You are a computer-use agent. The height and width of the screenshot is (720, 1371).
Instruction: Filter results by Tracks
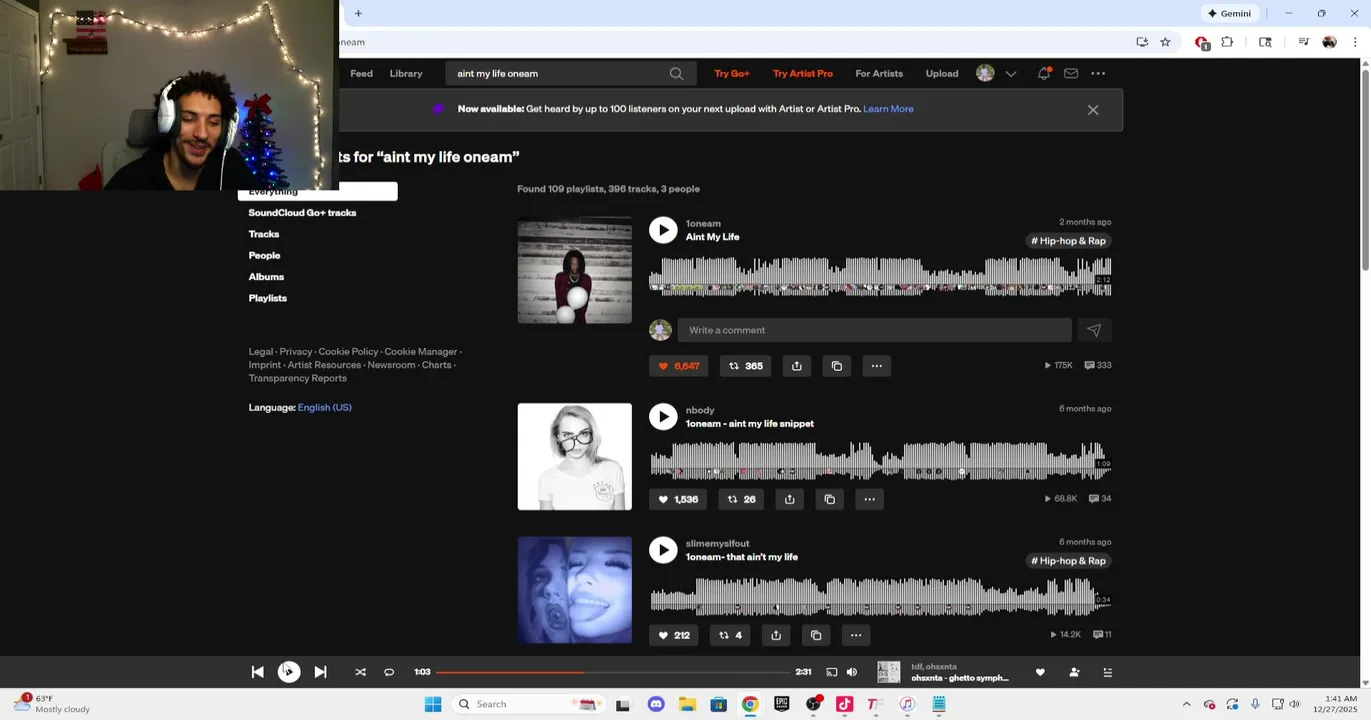point(264,234)
